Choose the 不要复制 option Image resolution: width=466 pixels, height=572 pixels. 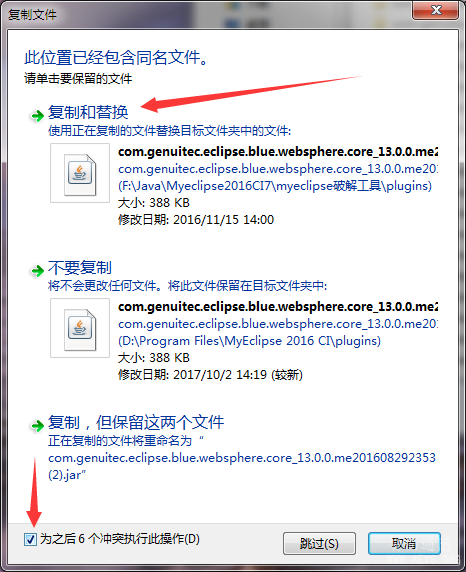coord(80,267)
